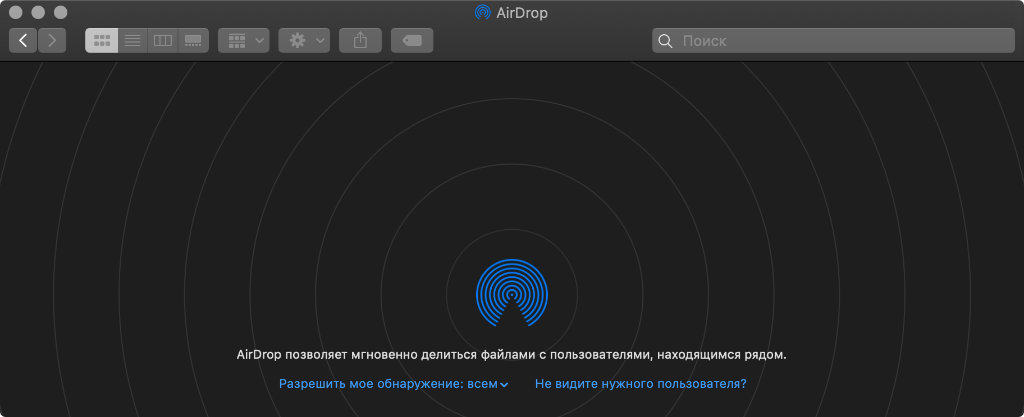Image resolution: width=1024 pixels, height=417 pixels.
Task: Click the Edit Tags button
Action: coord(412,40)
